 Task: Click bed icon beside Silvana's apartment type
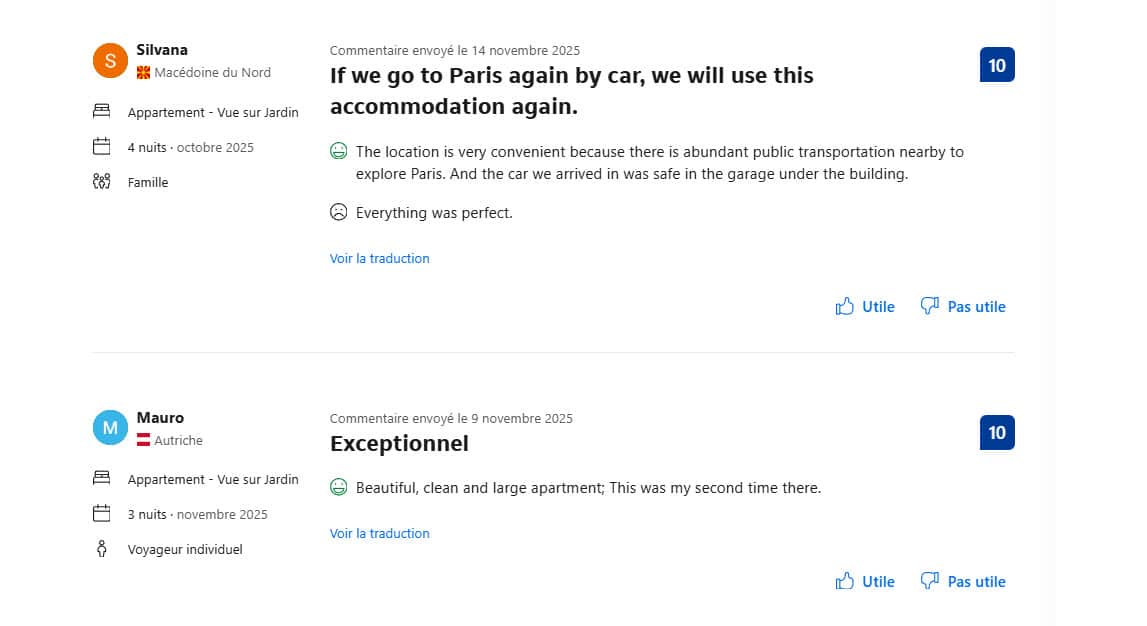101,112
